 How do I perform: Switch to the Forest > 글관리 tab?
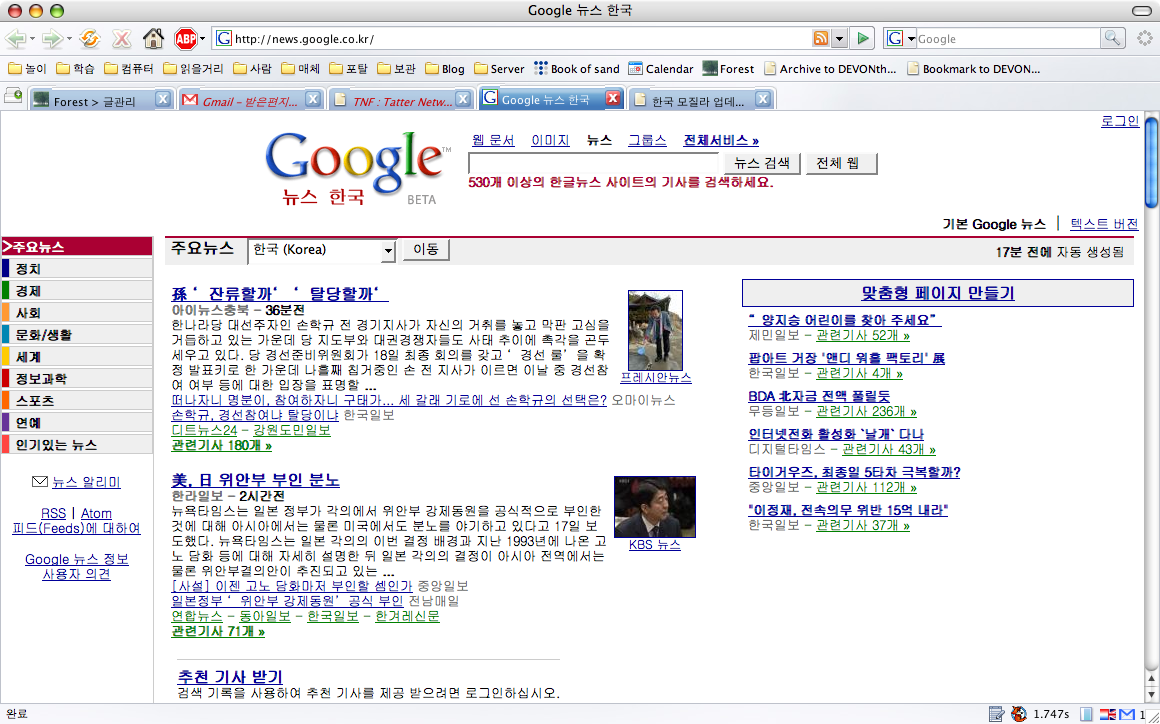tap(102, 100)
